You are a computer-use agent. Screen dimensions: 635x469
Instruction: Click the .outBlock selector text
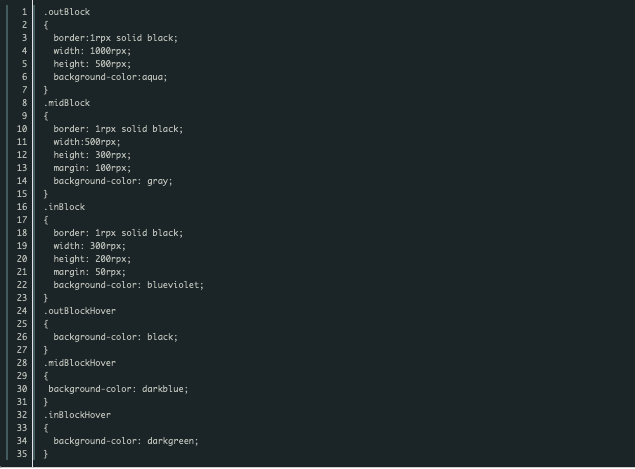click(66, 11)
